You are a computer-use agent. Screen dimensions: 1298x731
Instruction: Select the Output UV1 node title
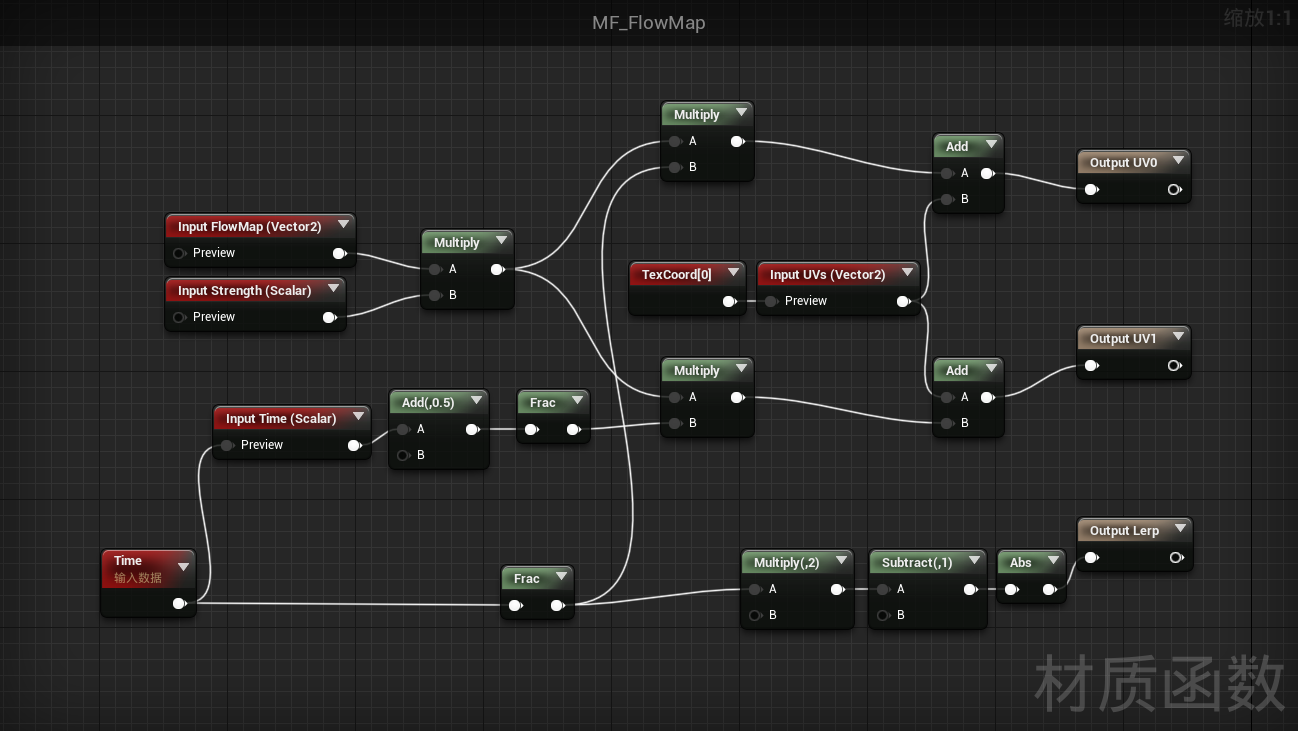pos(1123,339)
